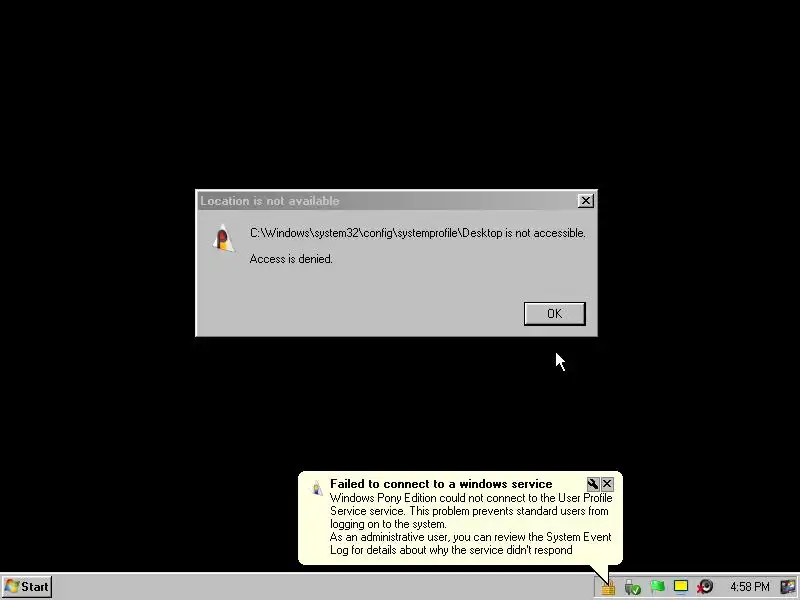Click the yellow monitor network tray icon
This screenshot has width=800, height=600.
681,587
